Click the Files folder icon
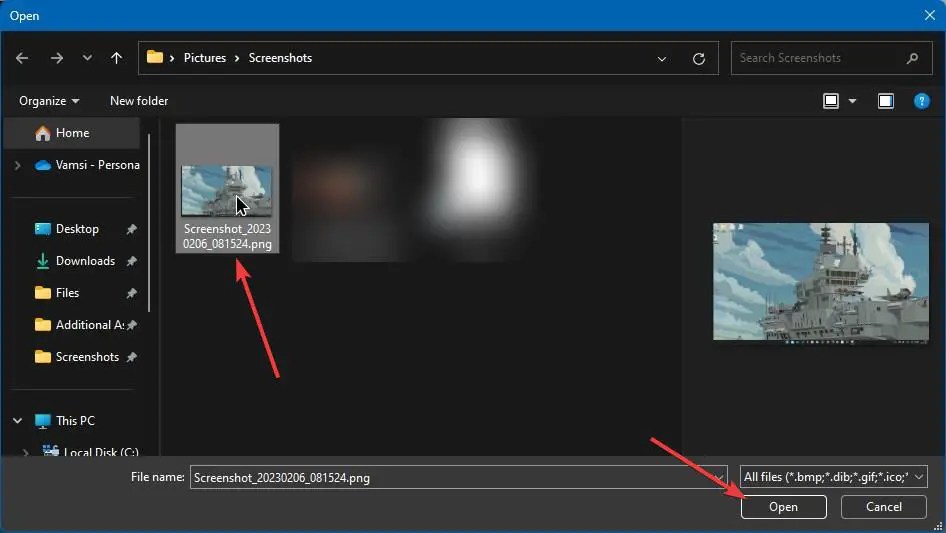The image size is (946, 533). (x=42, y=293)
